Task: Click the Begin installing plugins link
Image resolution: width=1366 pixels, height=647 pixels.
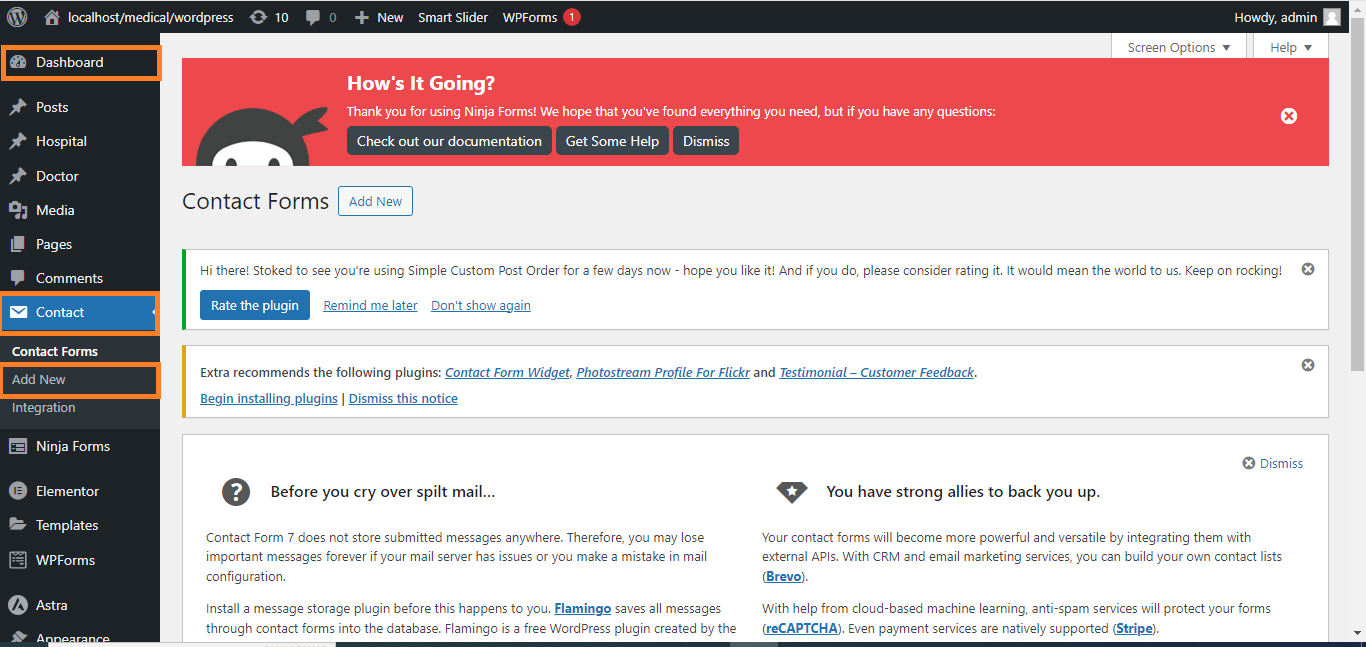Action: pyautogui.click(x=269, y=398)
